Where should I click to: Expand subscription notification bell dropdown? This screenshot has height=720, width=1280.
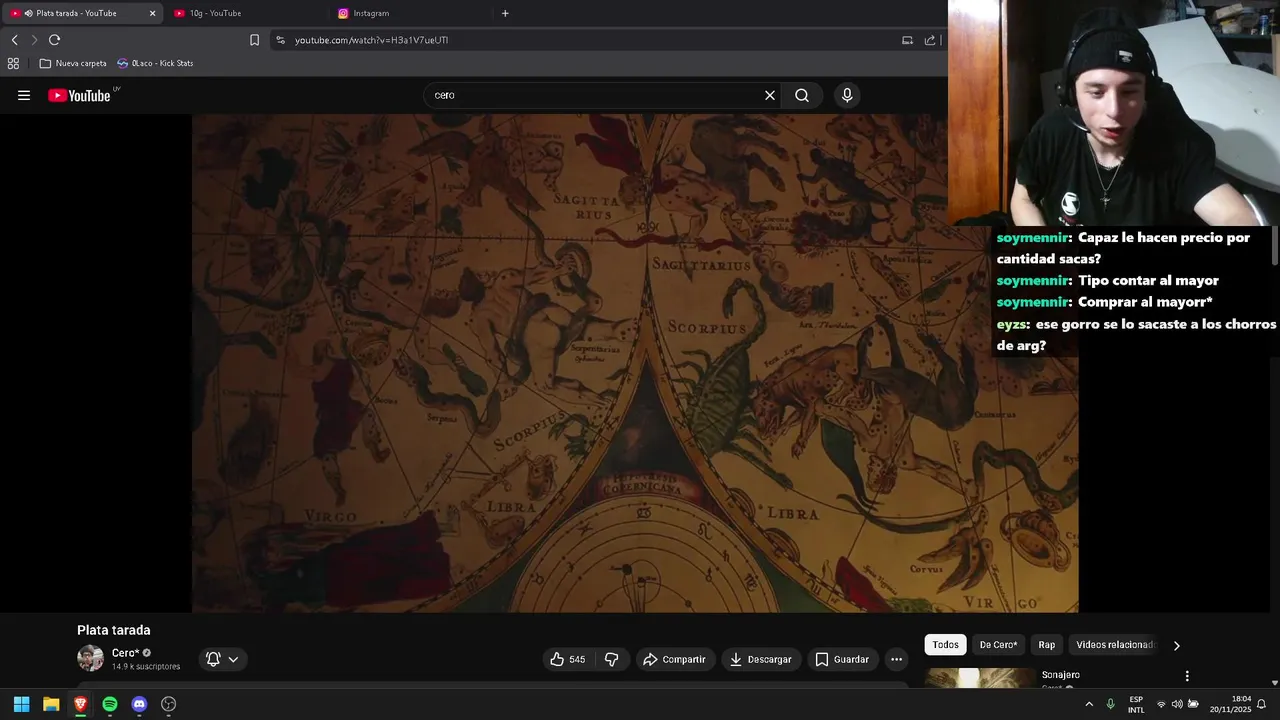pos(222,659)
